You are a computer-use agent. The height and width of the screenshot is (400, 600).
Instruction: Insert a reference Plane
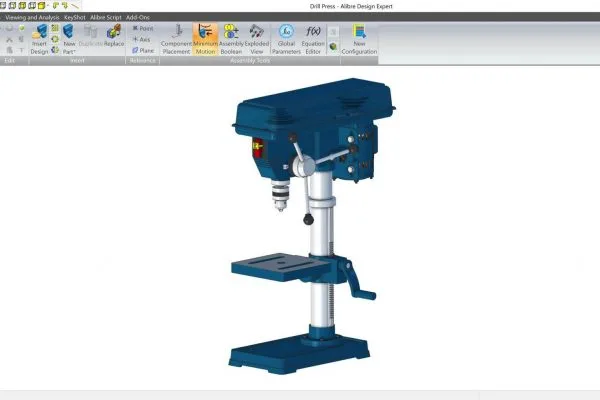coord(143,51)
